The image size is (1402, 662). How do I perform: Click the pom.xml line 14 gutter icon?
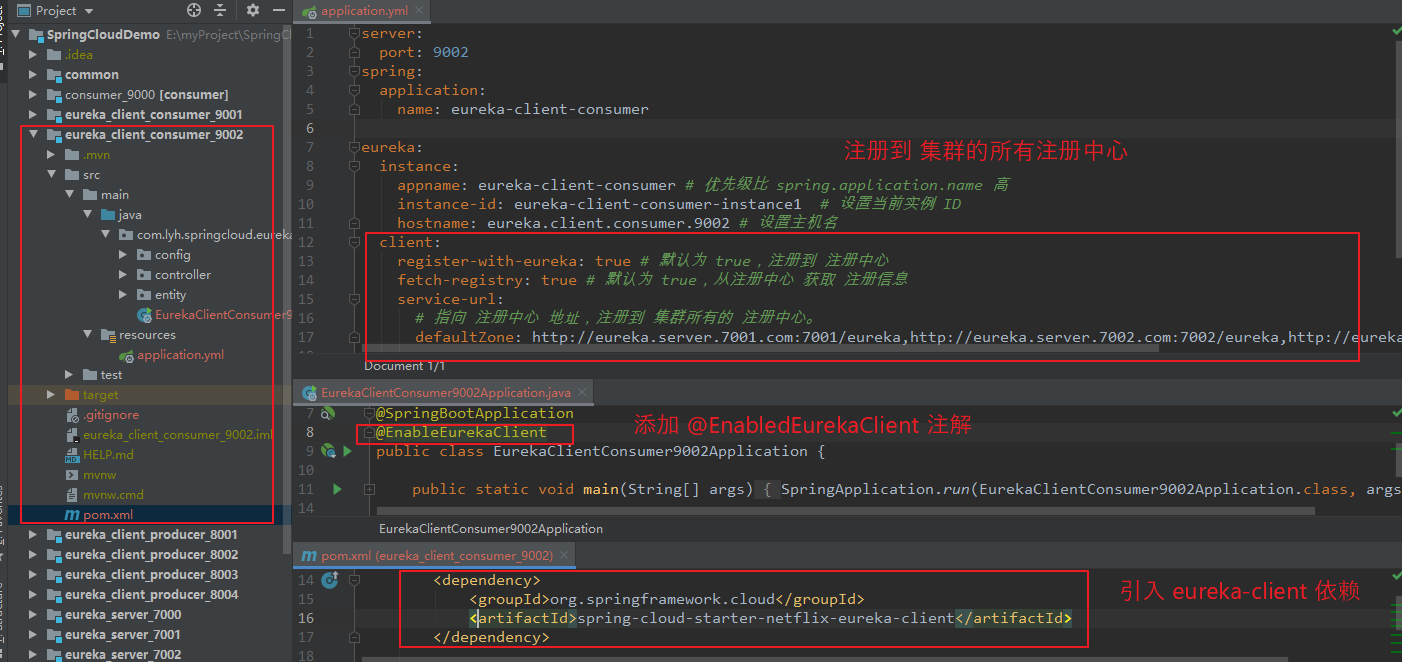[330, 579]
